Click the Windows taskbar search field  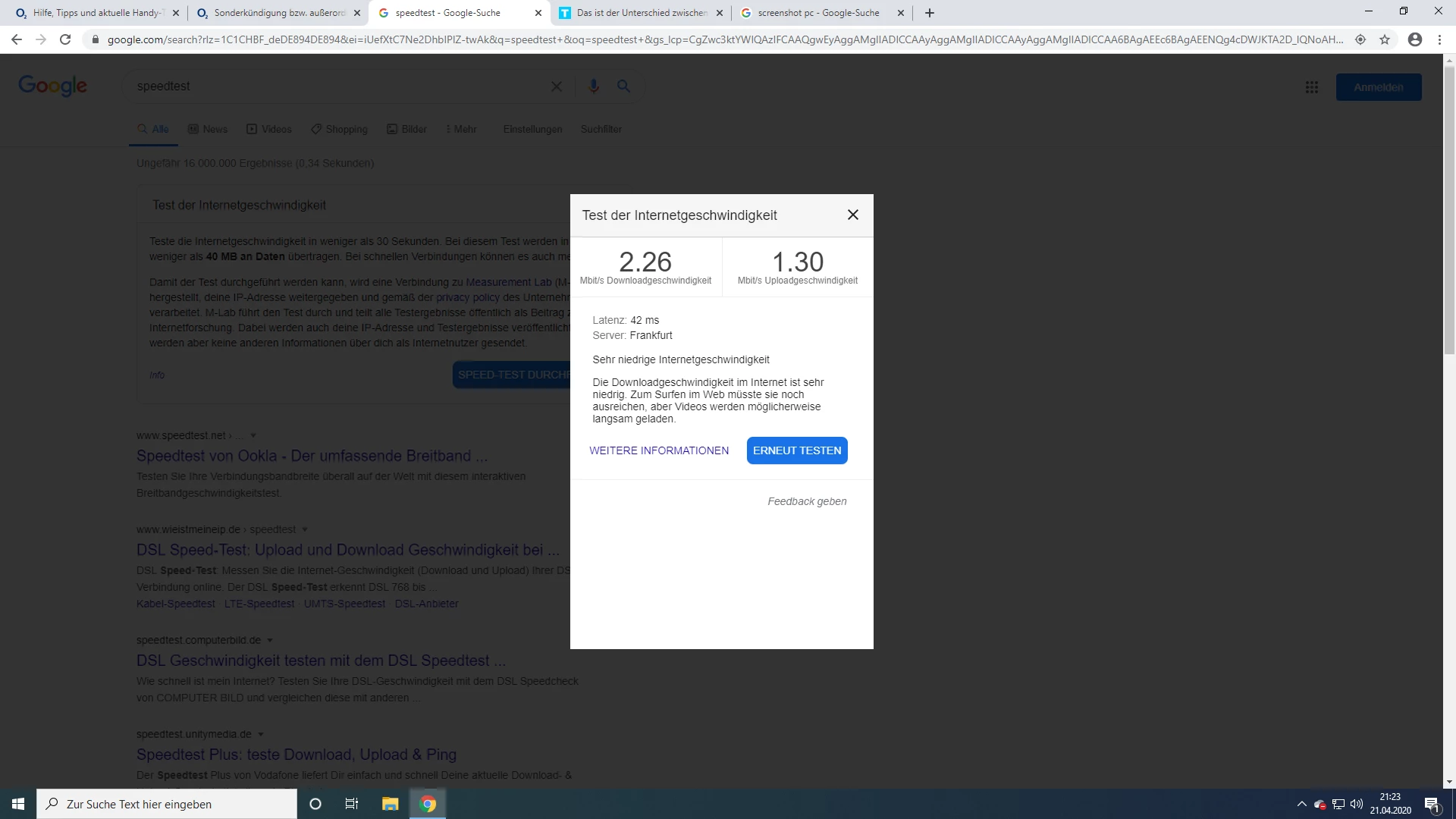pyautogui.click(x=167, y=804)
